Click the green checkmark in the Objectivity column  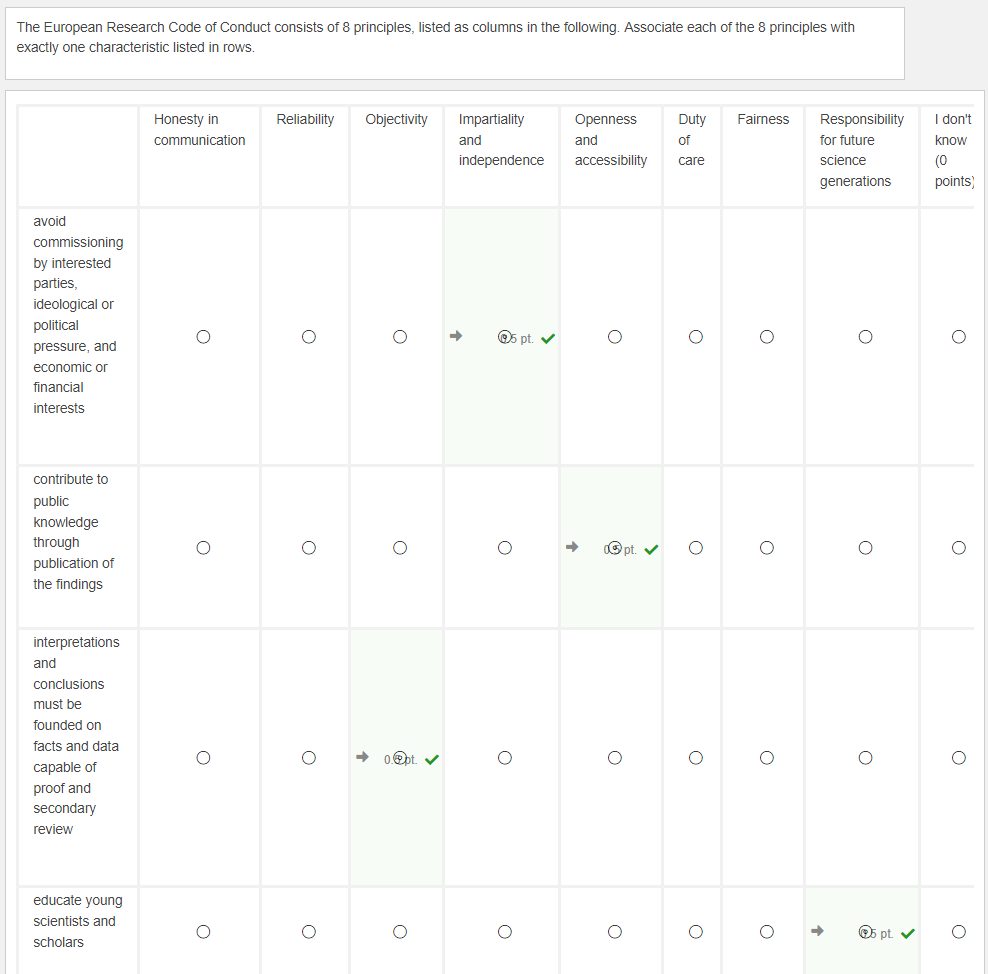pyautogui.click(x=431, y=759)
